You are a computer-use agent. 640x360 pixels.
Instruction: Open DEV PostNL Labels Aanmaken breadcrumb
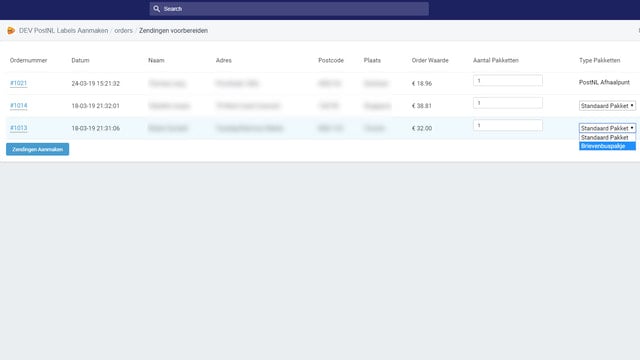pos(63,31)
